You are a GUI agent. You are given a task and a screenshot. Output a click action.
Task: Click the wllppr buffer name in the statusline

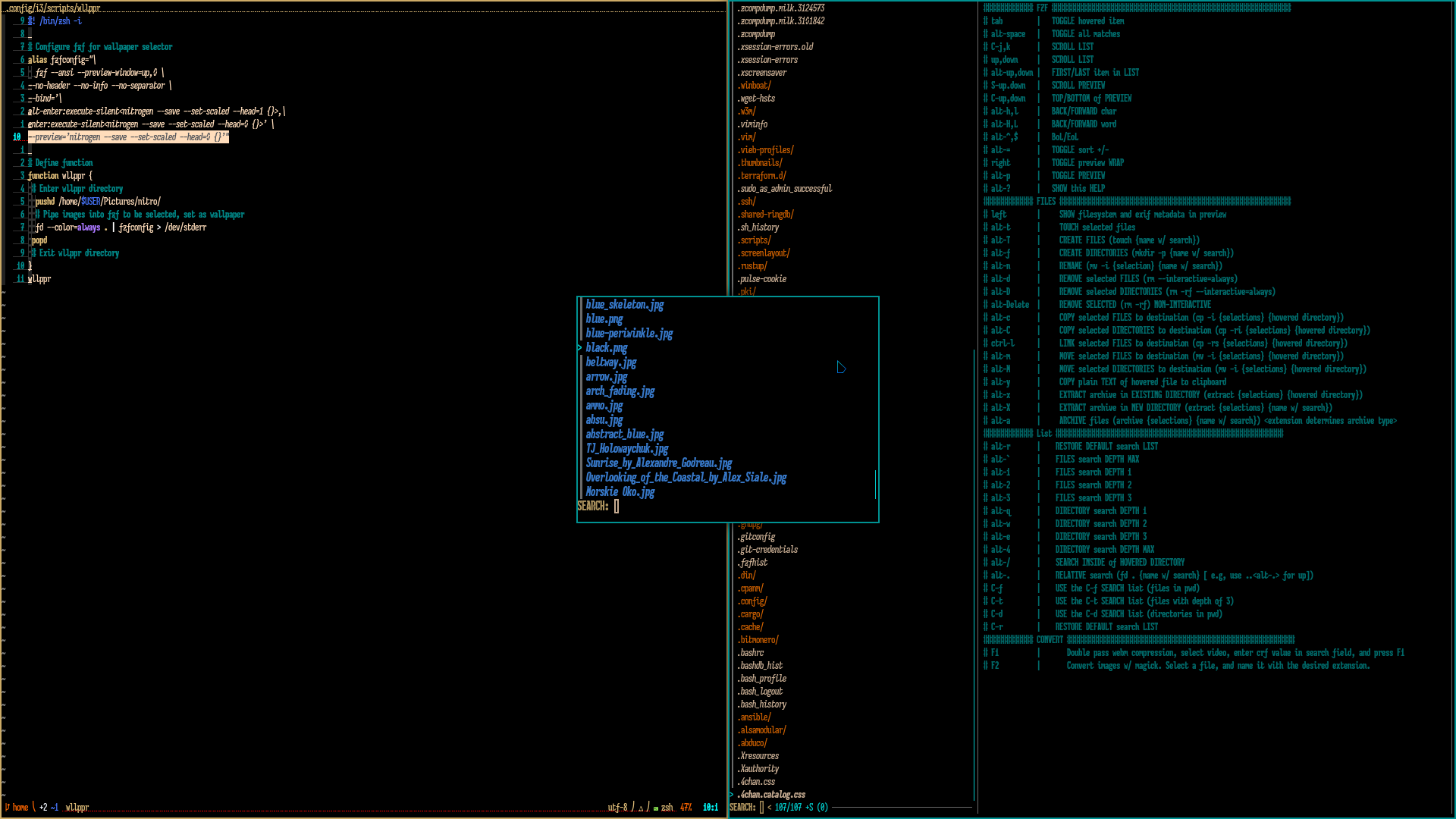[x=77, y=808]
